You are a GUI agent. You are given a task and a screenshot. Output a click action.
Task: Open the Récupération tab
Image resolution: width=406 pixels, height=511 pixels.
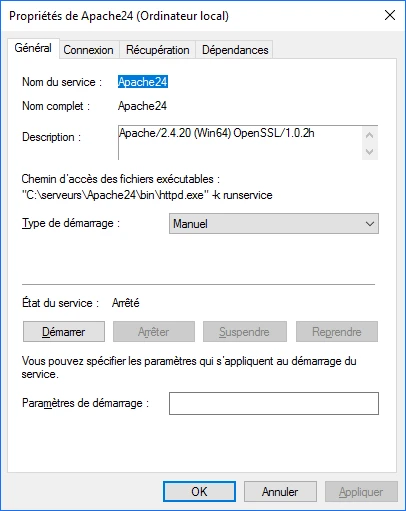pos(158,50)
